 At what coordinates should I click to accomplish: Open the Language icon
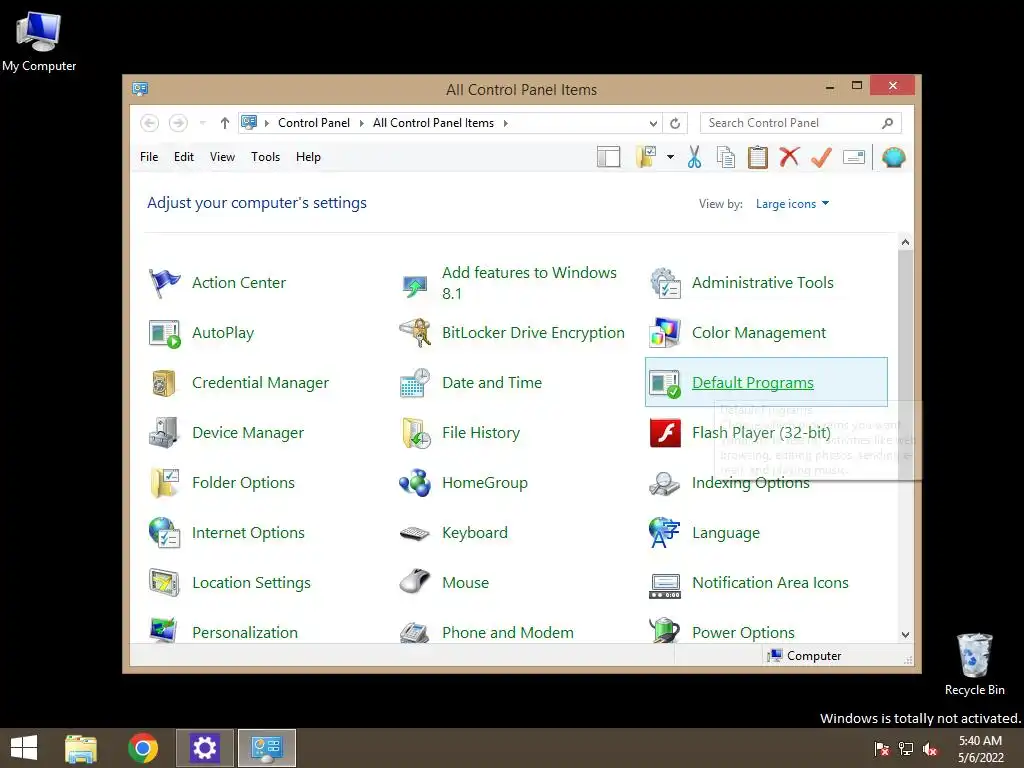click(665, 533)
